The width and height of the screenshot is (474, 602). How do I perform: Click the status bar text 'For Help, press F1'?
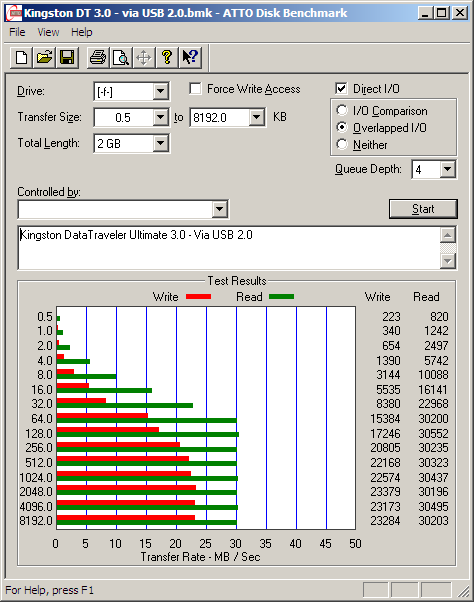pyautogui.click(x=50, y=590)
